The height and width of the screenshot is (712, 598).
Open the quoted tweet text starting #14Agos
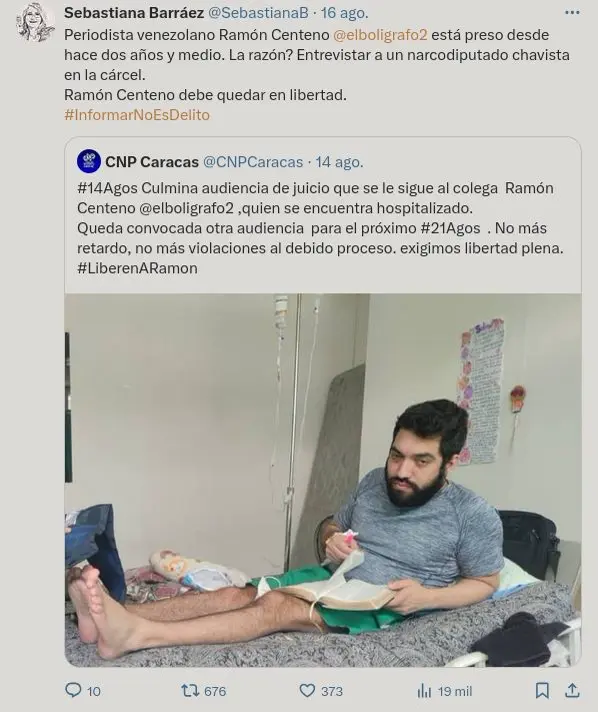point(320,228)
